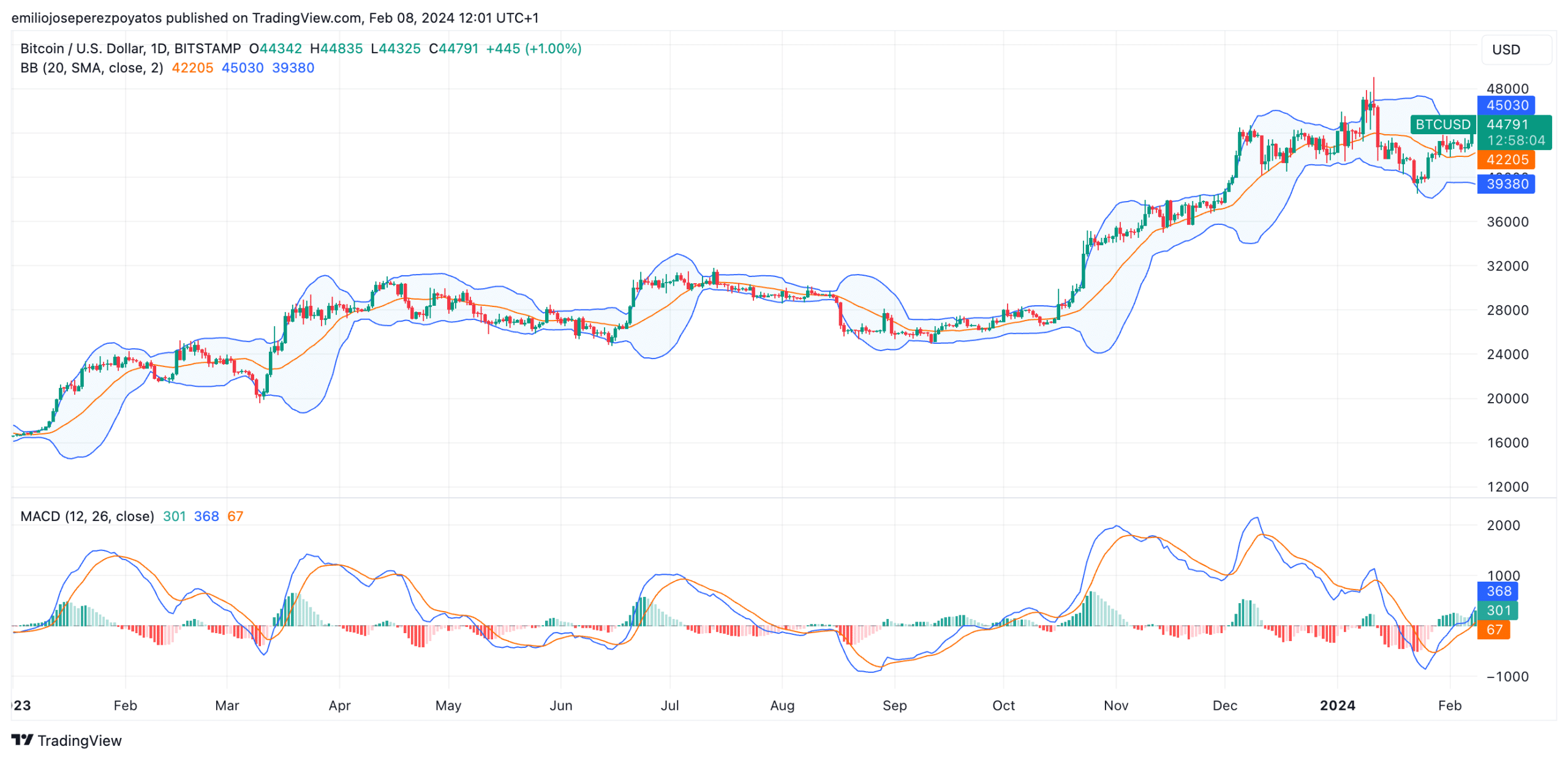Screen dimensions: 1568x760
Task: Select the Bitcoin / U.S. Dollar chart title
Action: click(x=130, y=48)
